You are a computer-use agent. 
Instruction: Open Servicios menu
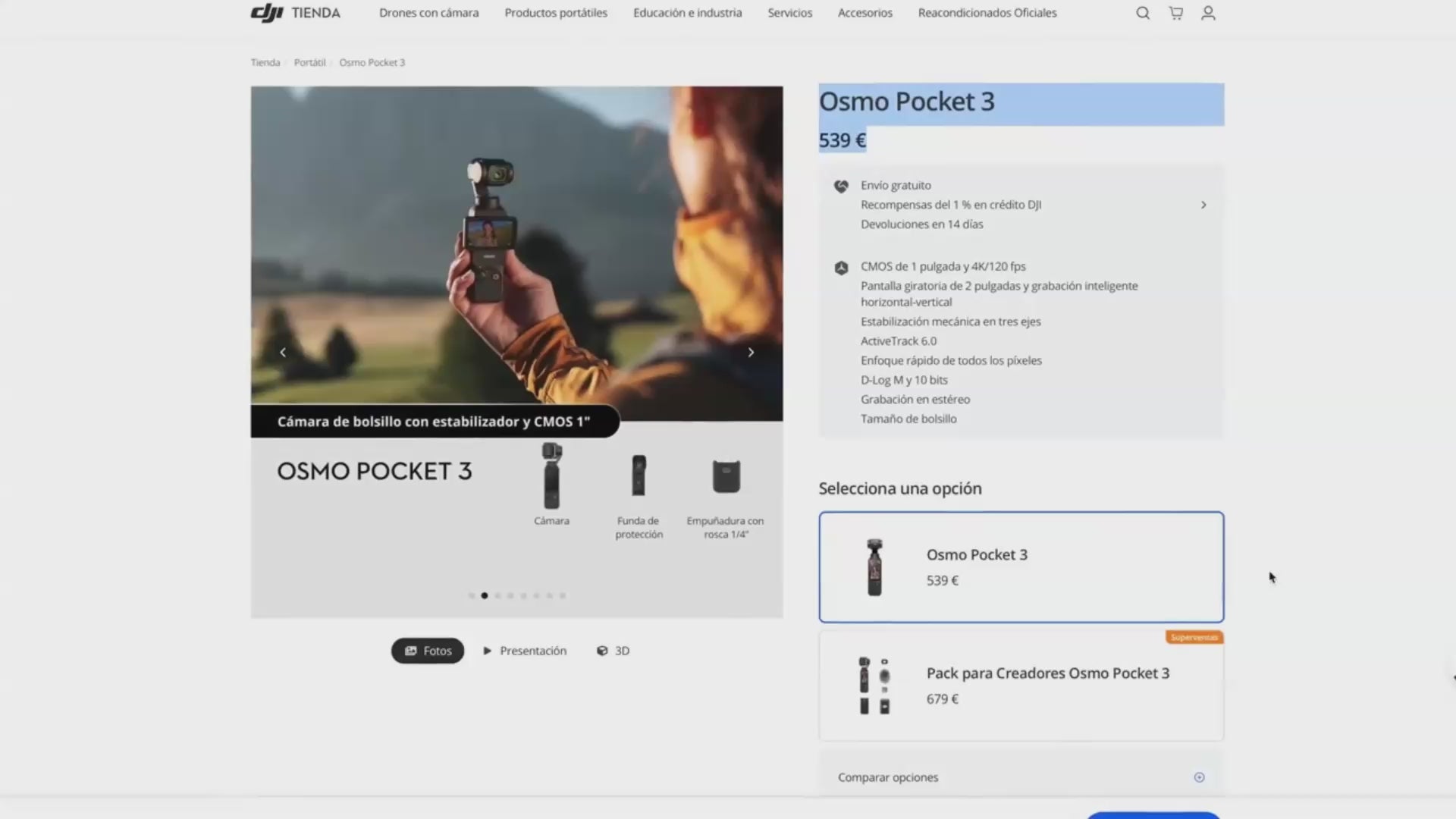(790, 13)
